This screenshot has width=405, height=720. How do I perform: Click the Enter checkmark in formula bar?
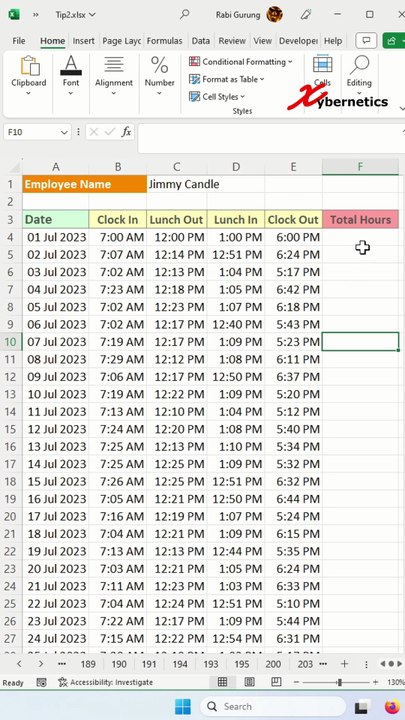[110, 132]
